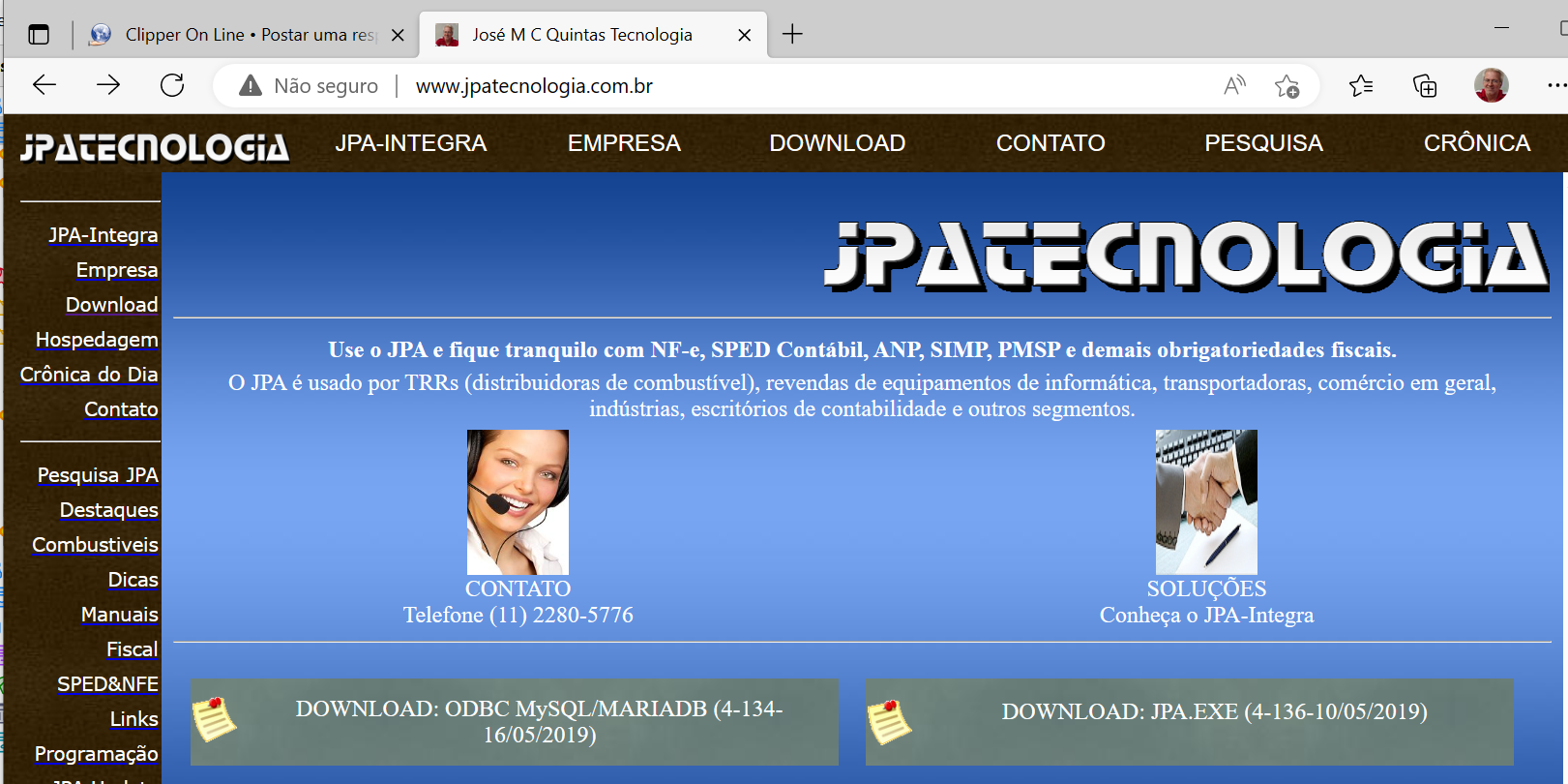Open the tab actions menu icon
This screenshot has height=784, width=1568.
(39, 35)
